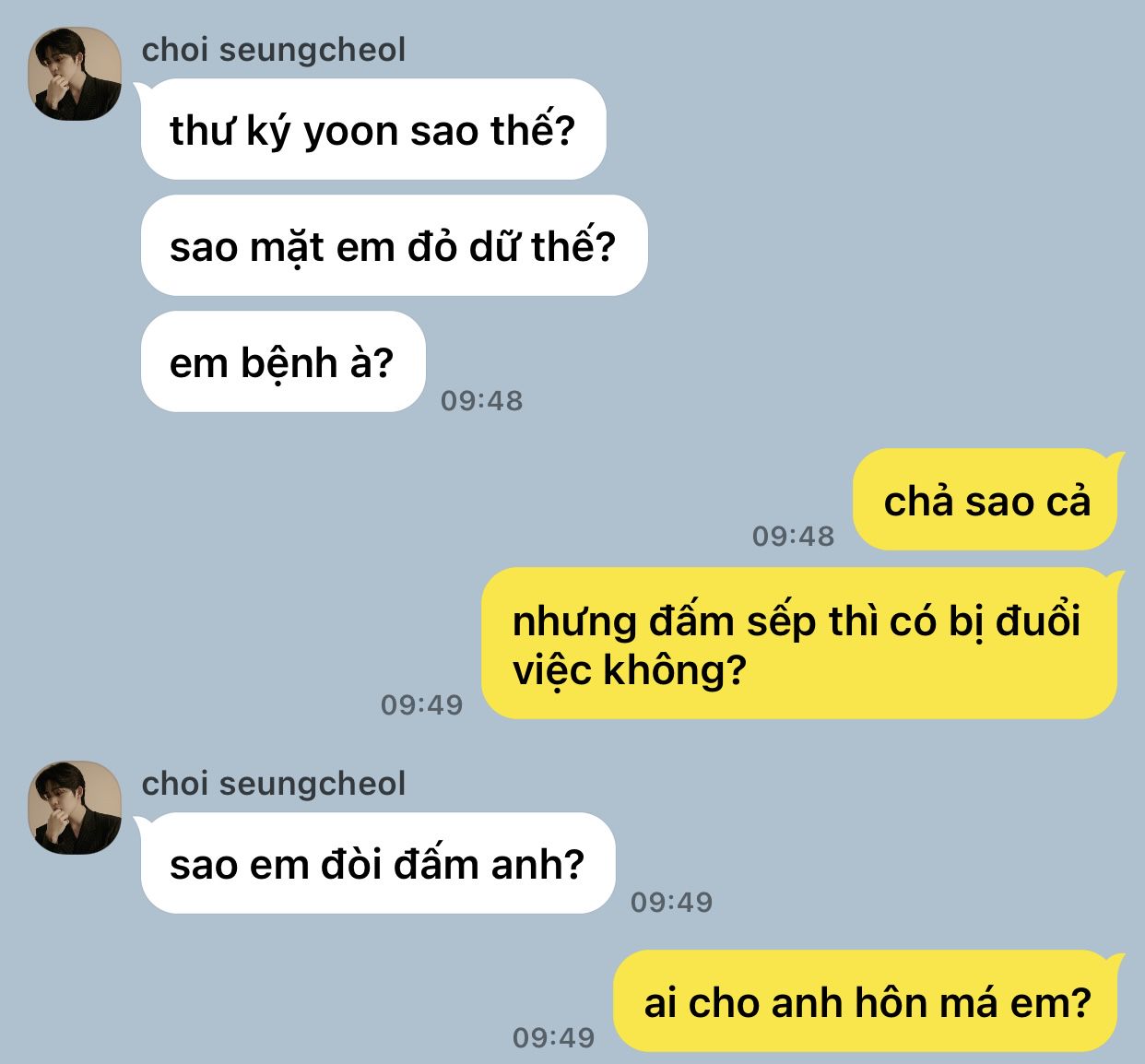Select message 'em bệnh à?'
This screenshot has height=1064, width=1145.
coord(283,361)
